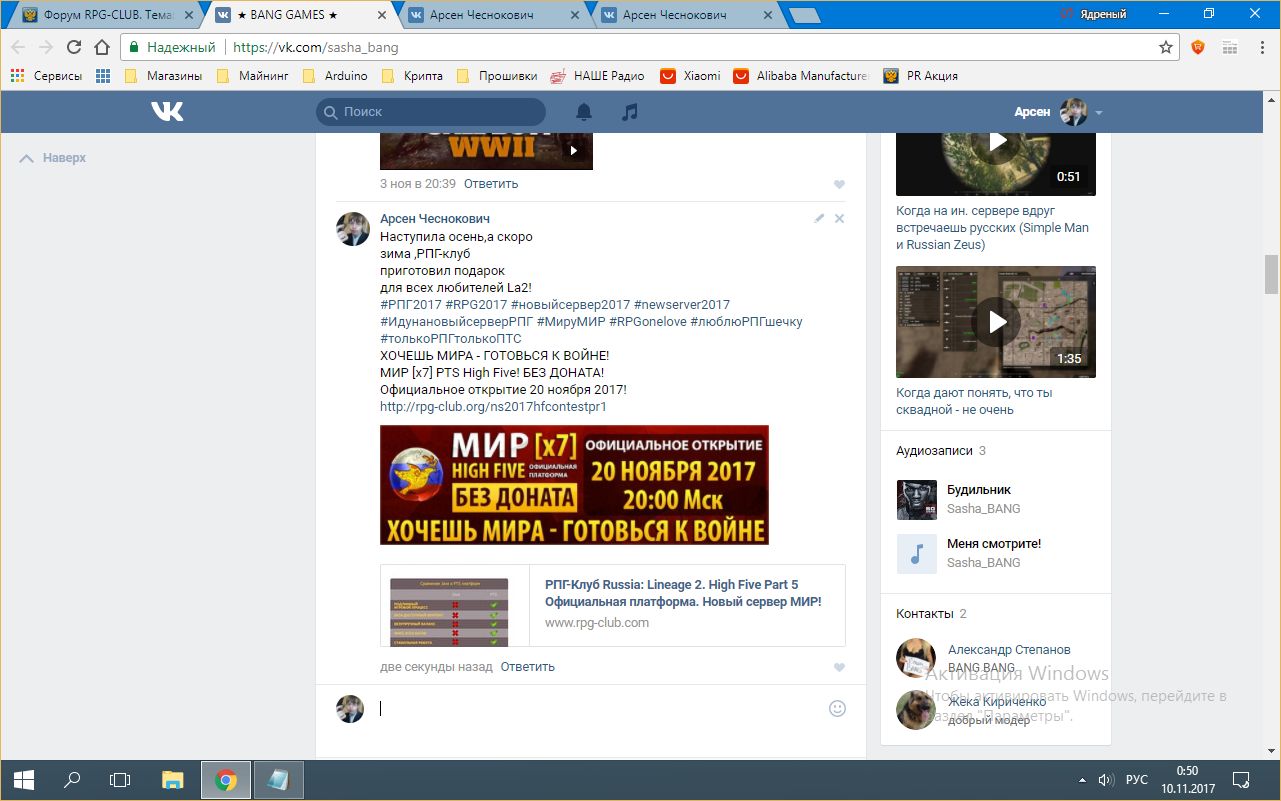Open Крипта bookmarks folder

(412, 76)
